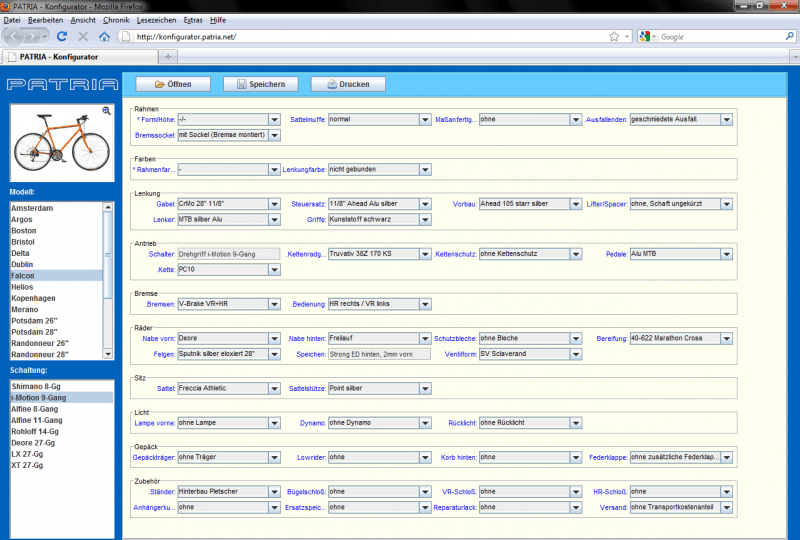
Task: Open the Bearbeiten menu
Action: point(45,20)
